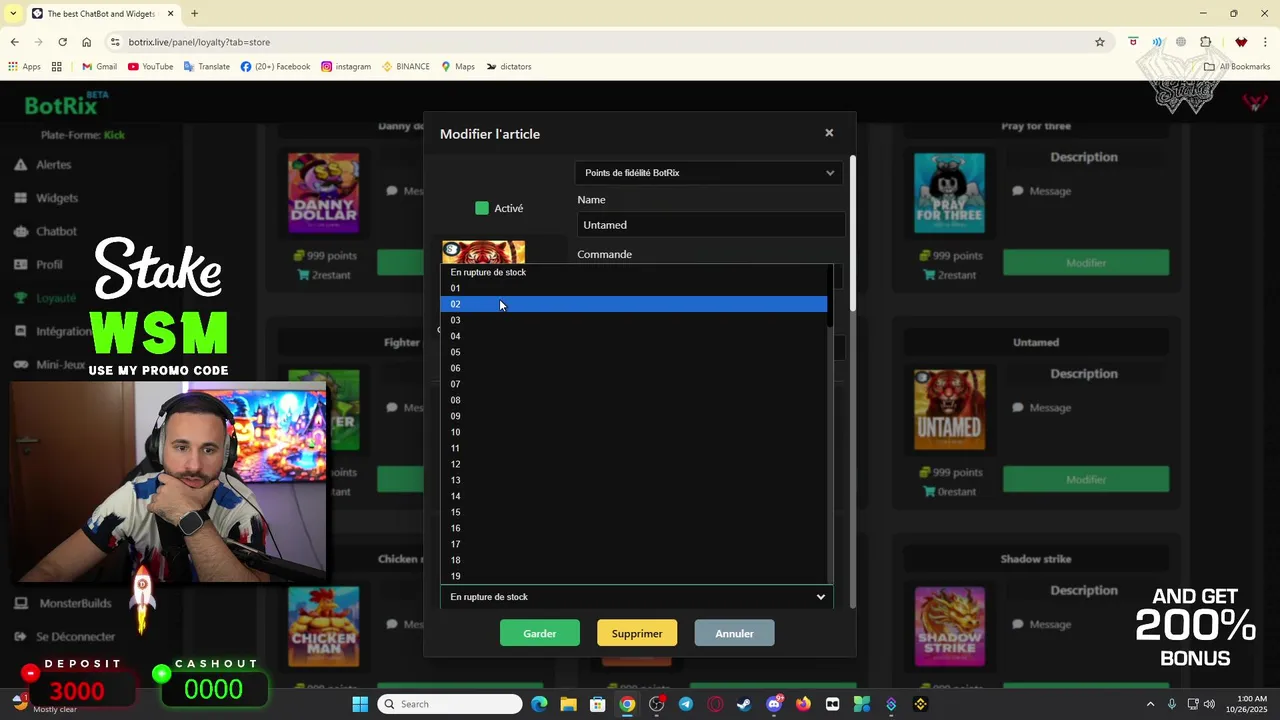Select 'En rupture de stock' list option
The height and width of the screenshot is (720, 1280).
click(634, 272)
